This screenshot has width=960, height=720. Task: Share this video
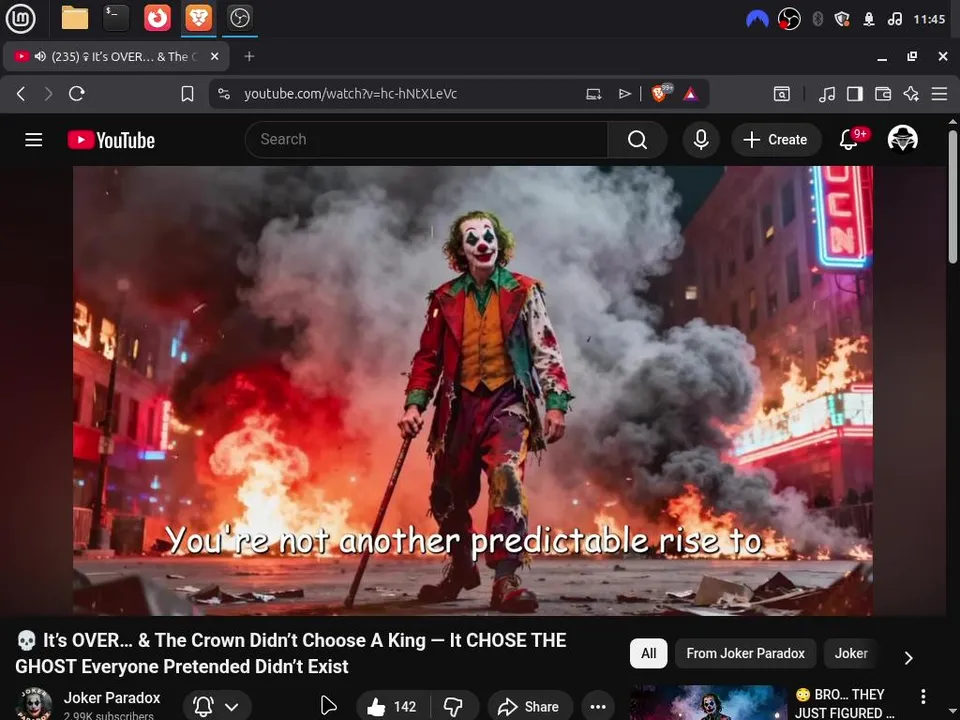click(529, 707)
